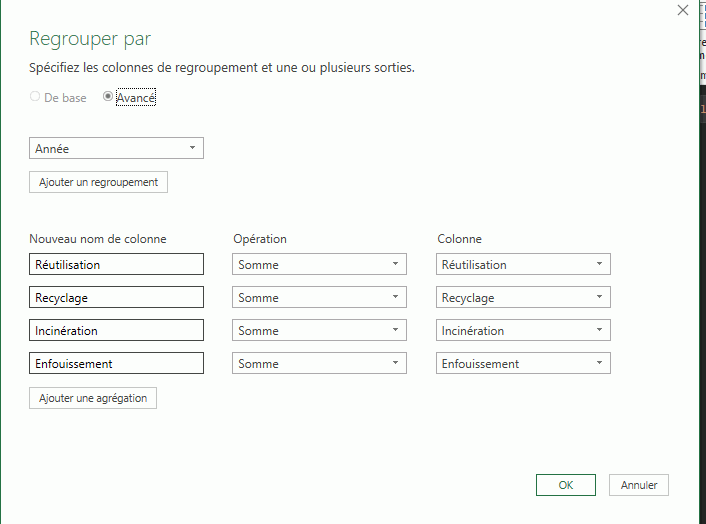Expand Opération dropdown for Enfouissement row
The width and height of the screenshot is (706, 524).
pyautogui.click(x=319, y=364)
